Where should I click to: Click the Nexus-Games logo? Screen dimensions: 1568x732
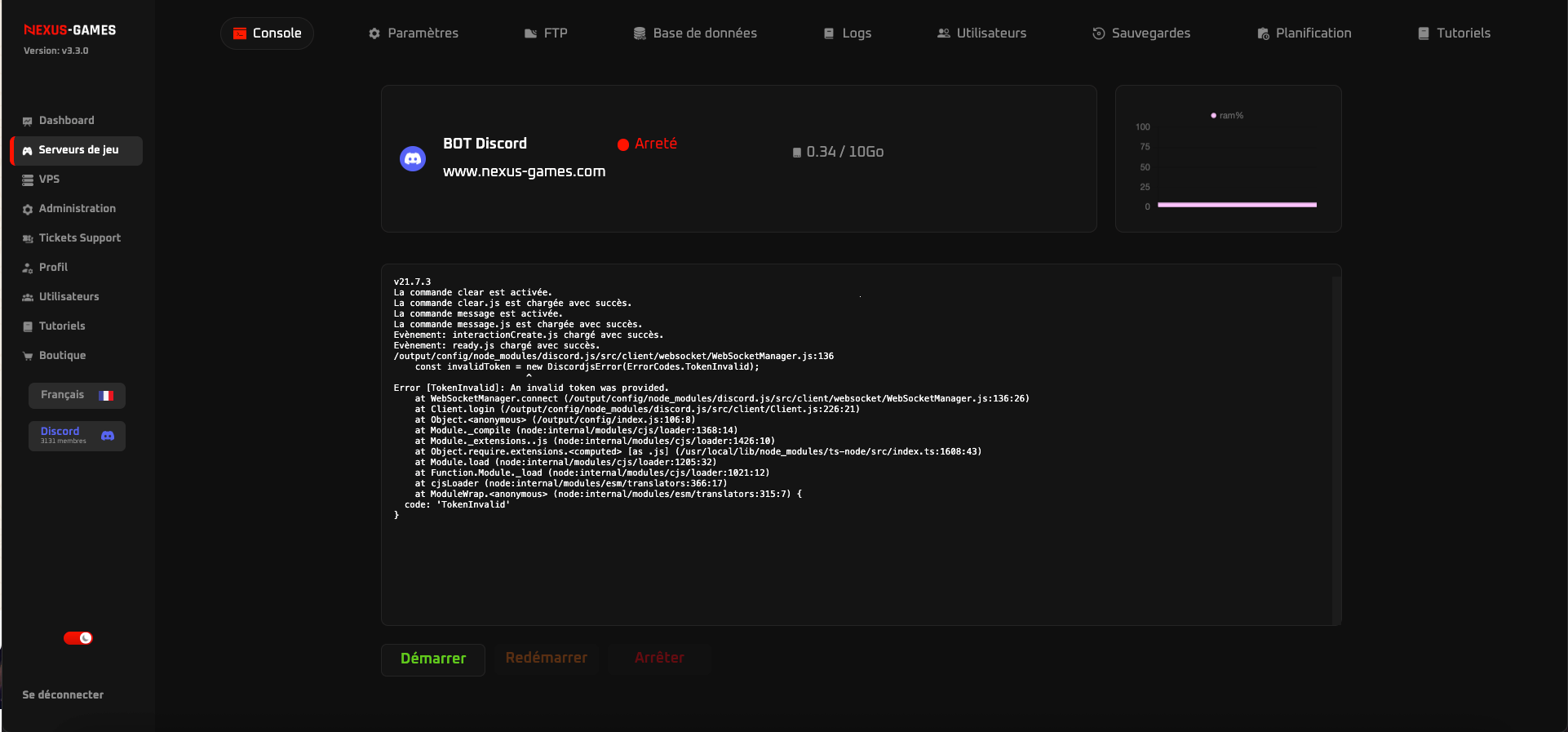(70, 30)
